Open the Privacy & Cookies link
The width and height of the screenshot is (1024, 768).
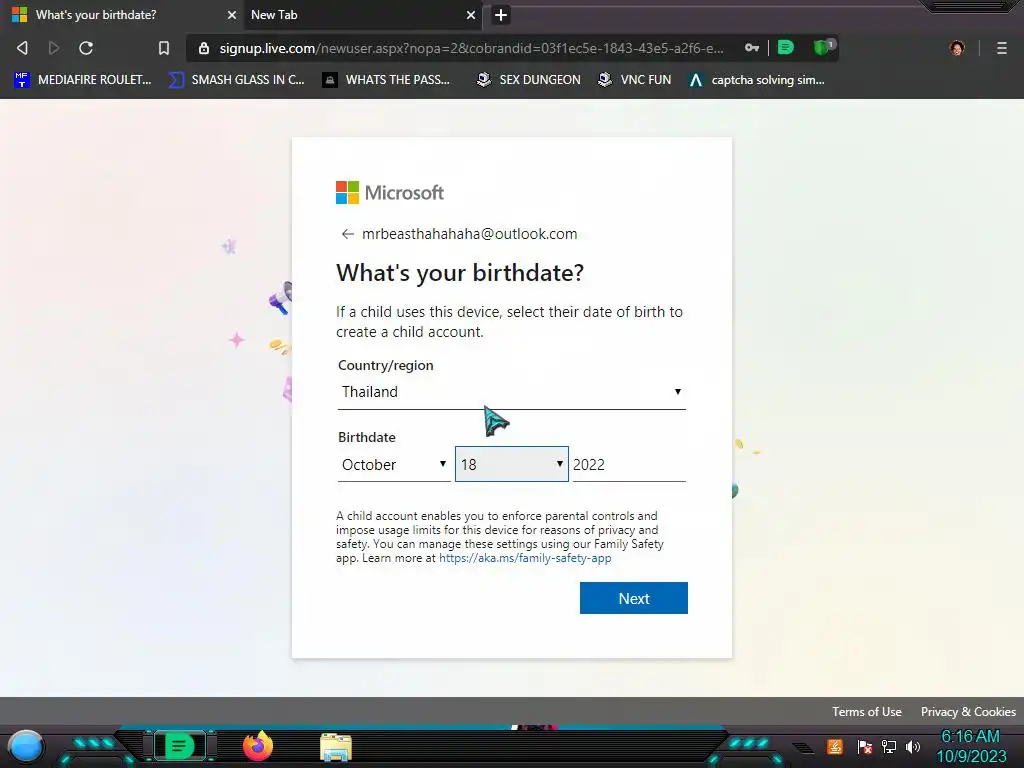pyautogui.click(x=968, y=712)
